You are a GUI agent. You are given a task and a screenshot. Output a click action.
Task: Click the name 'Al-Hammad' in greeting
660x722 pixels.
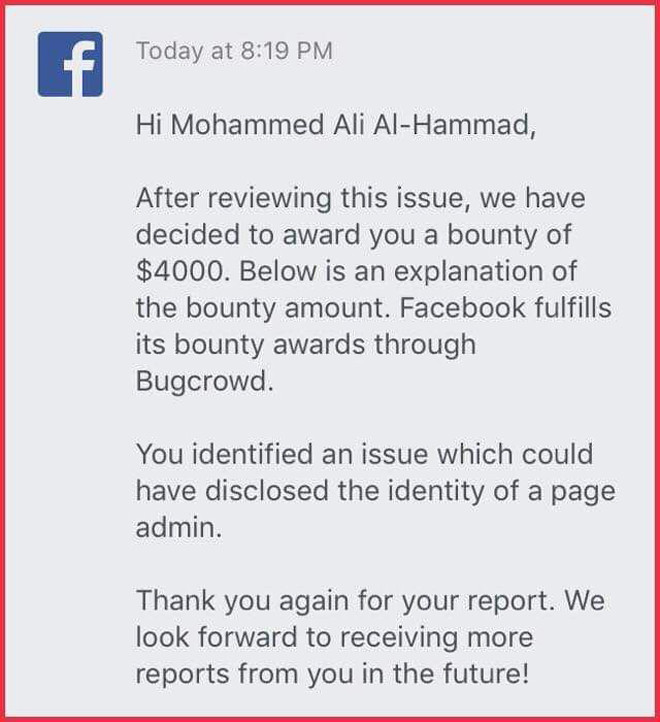click(454, 125)
